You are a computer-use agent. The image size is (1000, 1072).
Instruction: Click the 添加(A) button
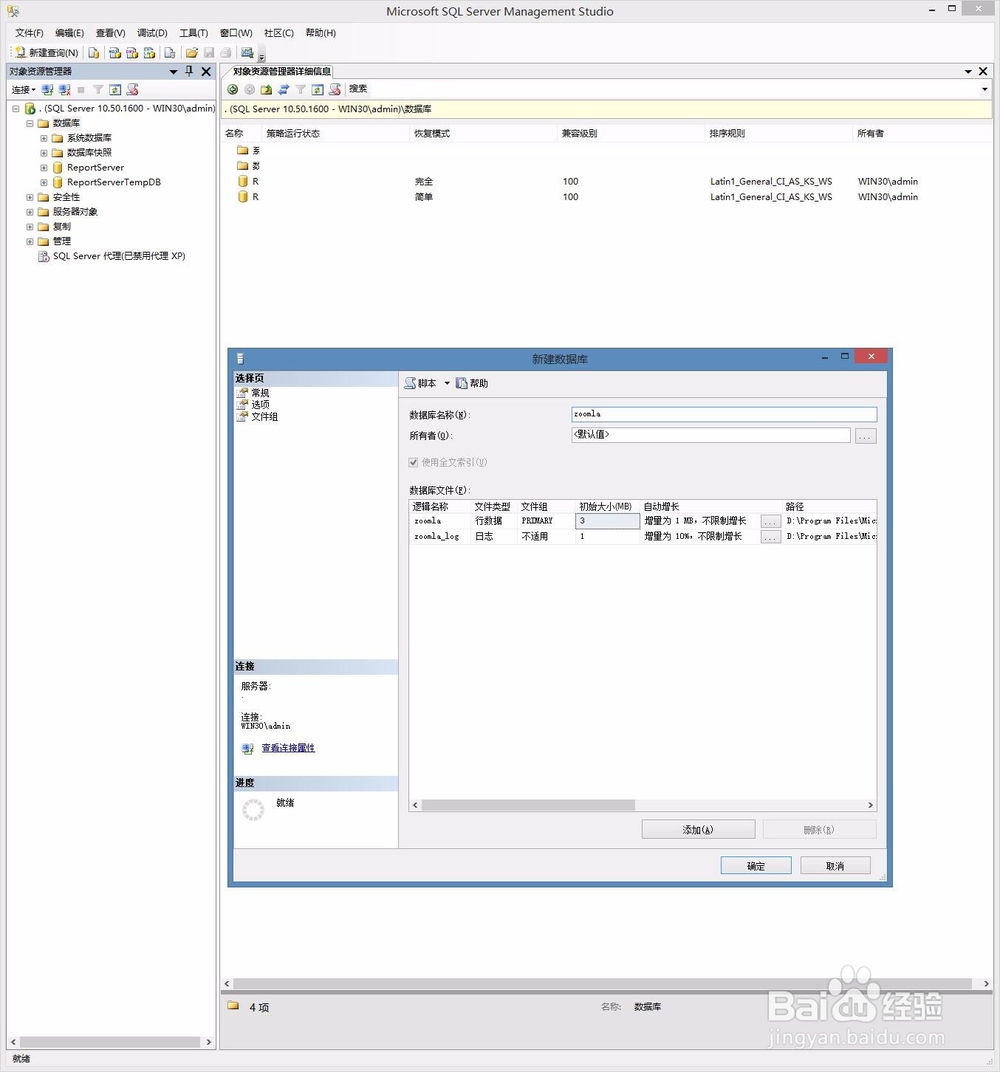click(698, 829)
